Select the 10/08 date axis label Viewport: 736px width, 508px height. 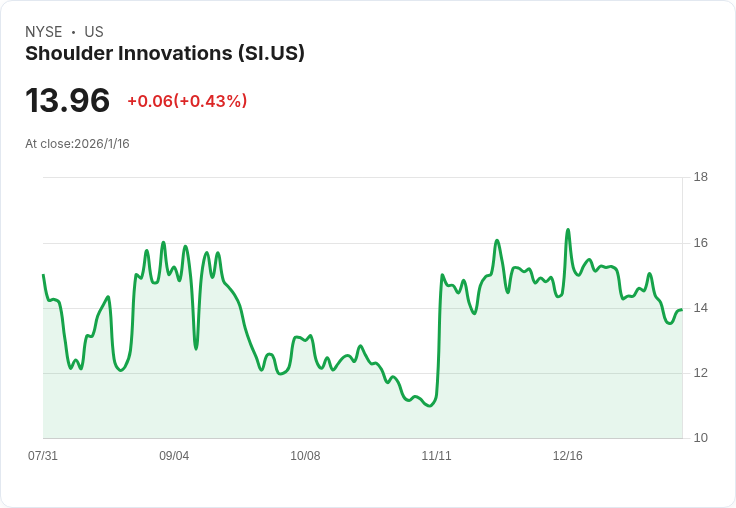point(305,456)
